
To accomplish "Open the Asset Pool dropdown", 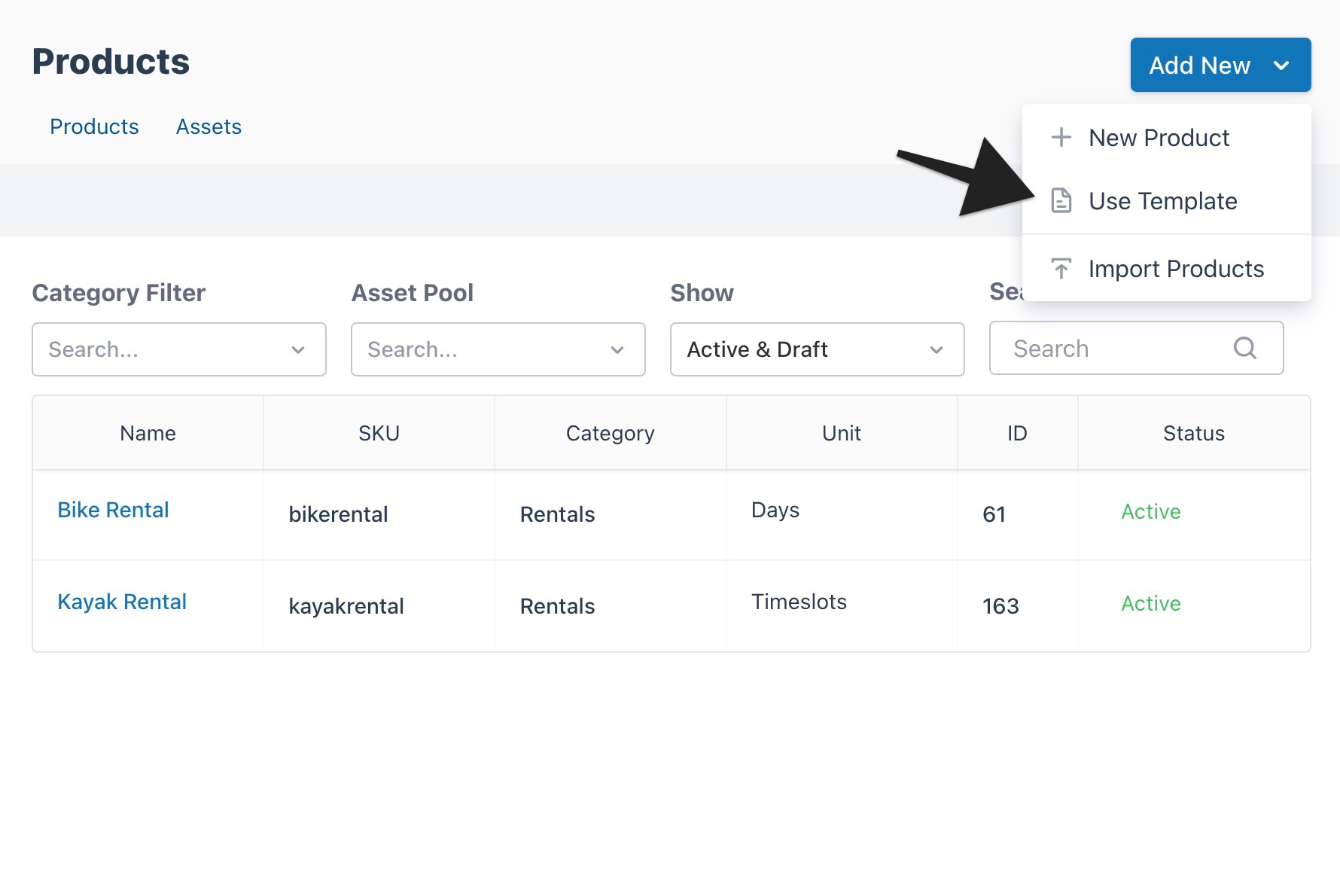I will click(x=498, y=349).
